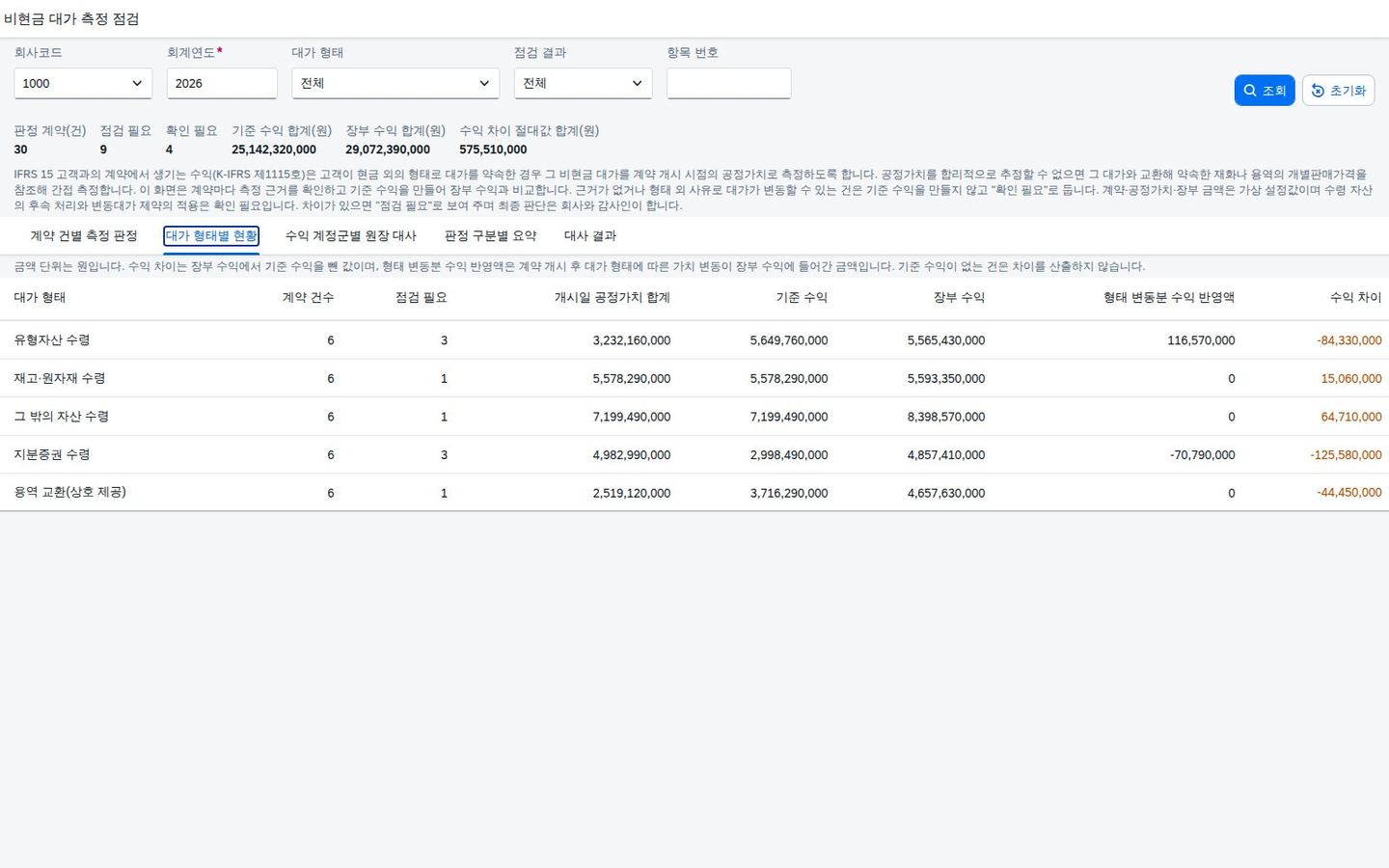Click the 116,570,000 형태 변동분 value
The image size is (1389, 868).
1201,340
